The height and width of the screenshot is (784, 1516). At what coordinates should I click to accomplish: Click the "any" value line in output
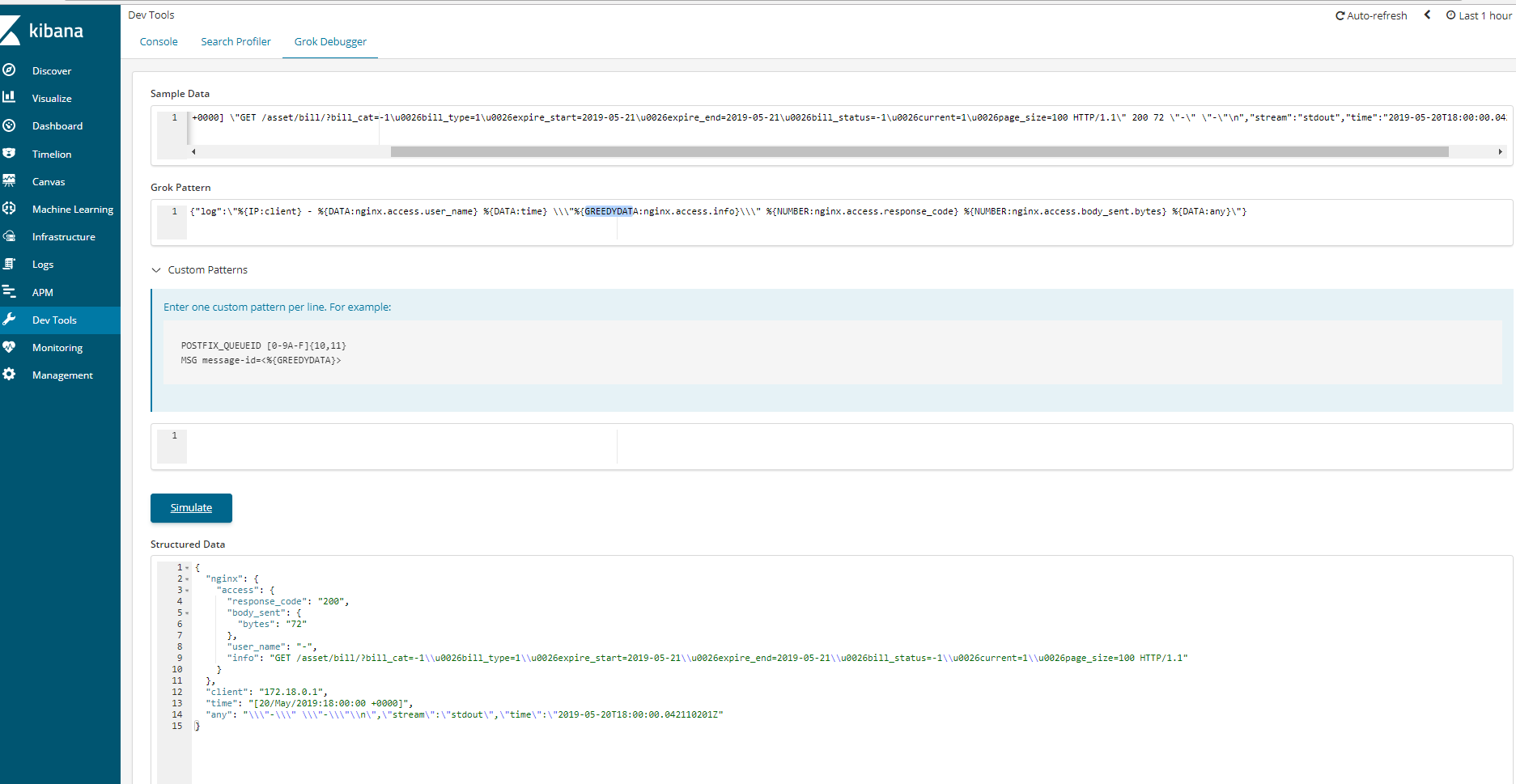pos(465,715)
